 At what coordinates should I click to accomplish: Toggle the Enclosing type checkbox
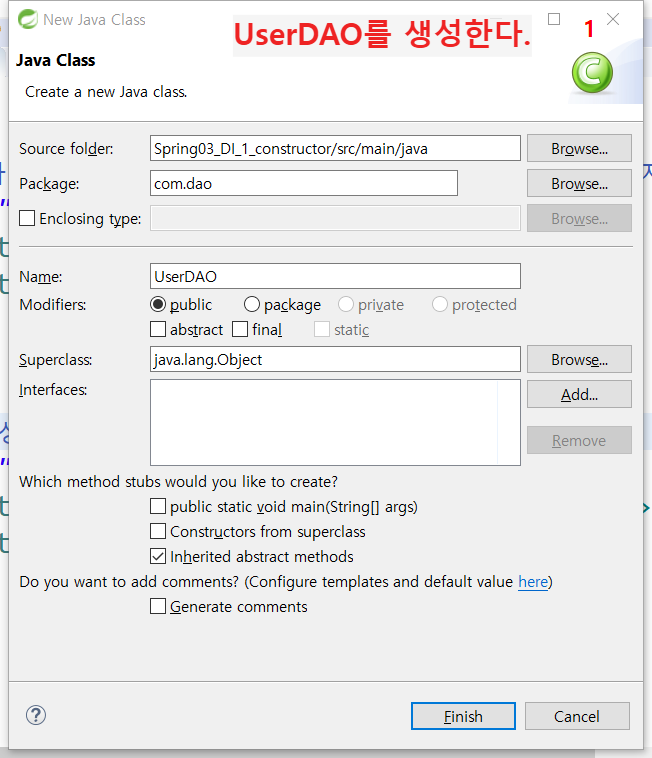pyautogui.click(x=27, y=218)
